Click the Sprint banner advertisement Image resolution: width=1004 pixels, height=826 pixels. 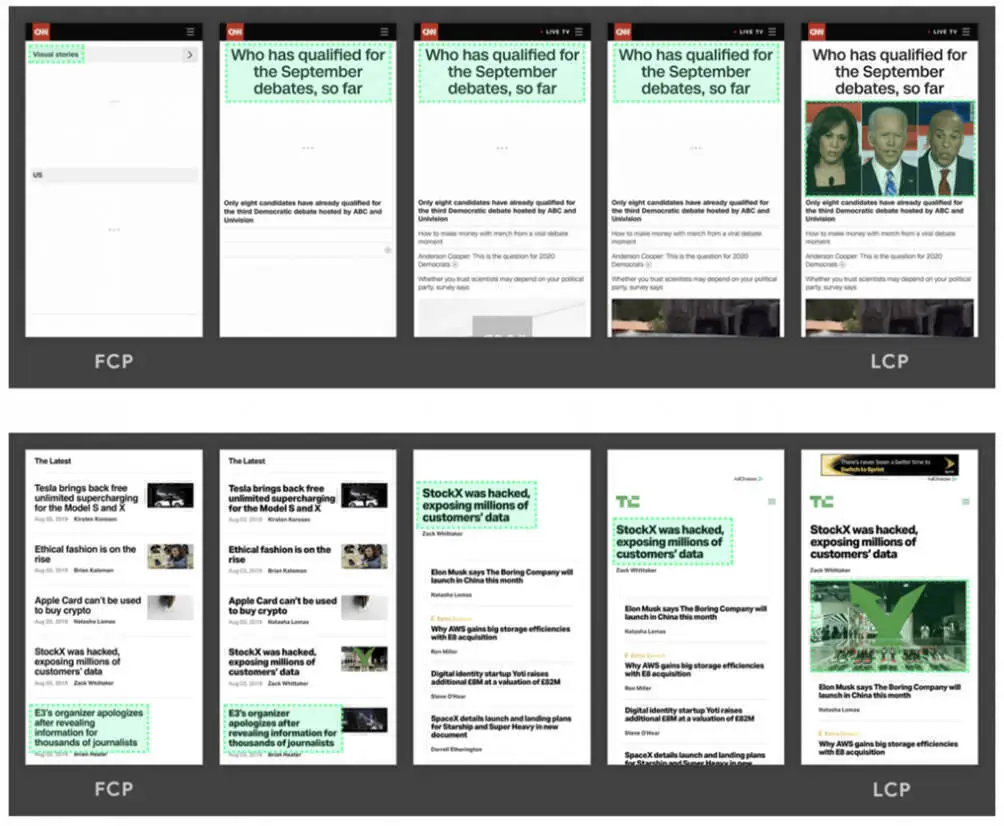pyautogui.click(x=889, y=466)
